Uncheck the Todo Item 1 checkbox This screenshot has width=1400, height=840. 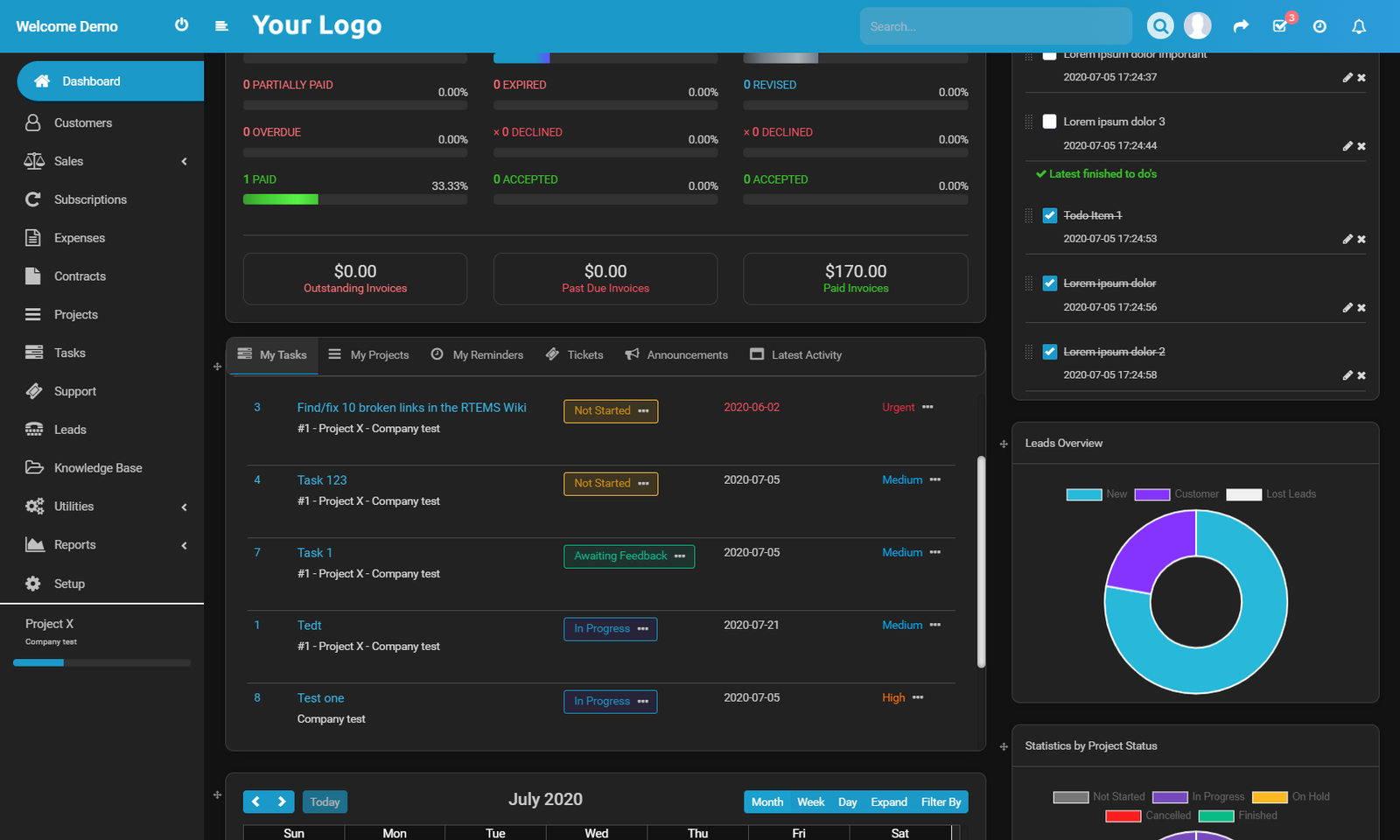pos(1048,214)
